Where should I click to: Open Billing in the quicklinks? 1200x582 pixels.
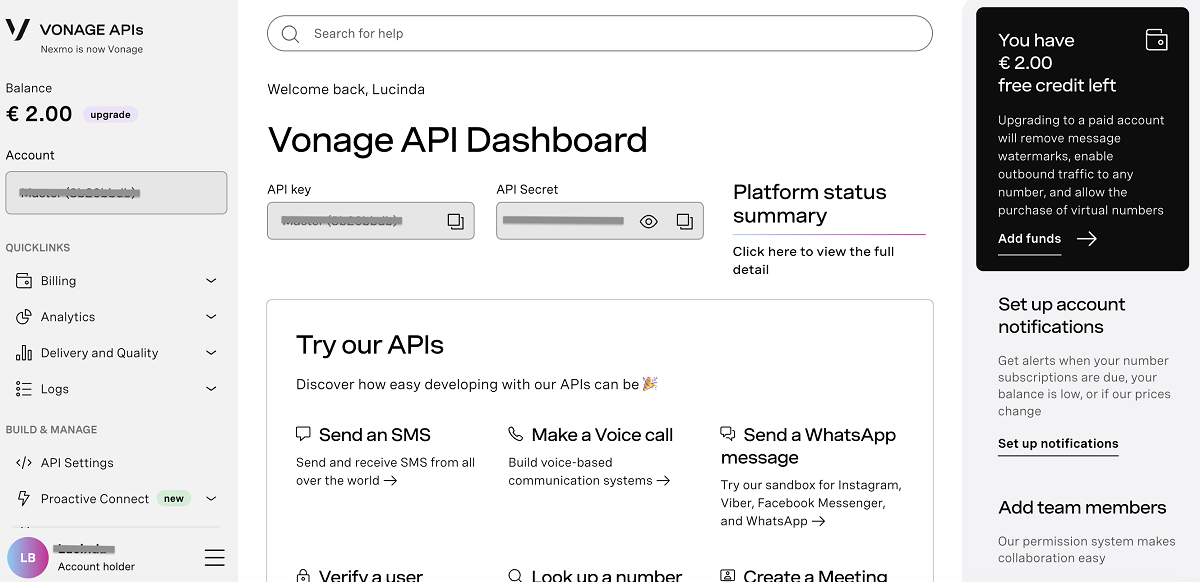58,281
